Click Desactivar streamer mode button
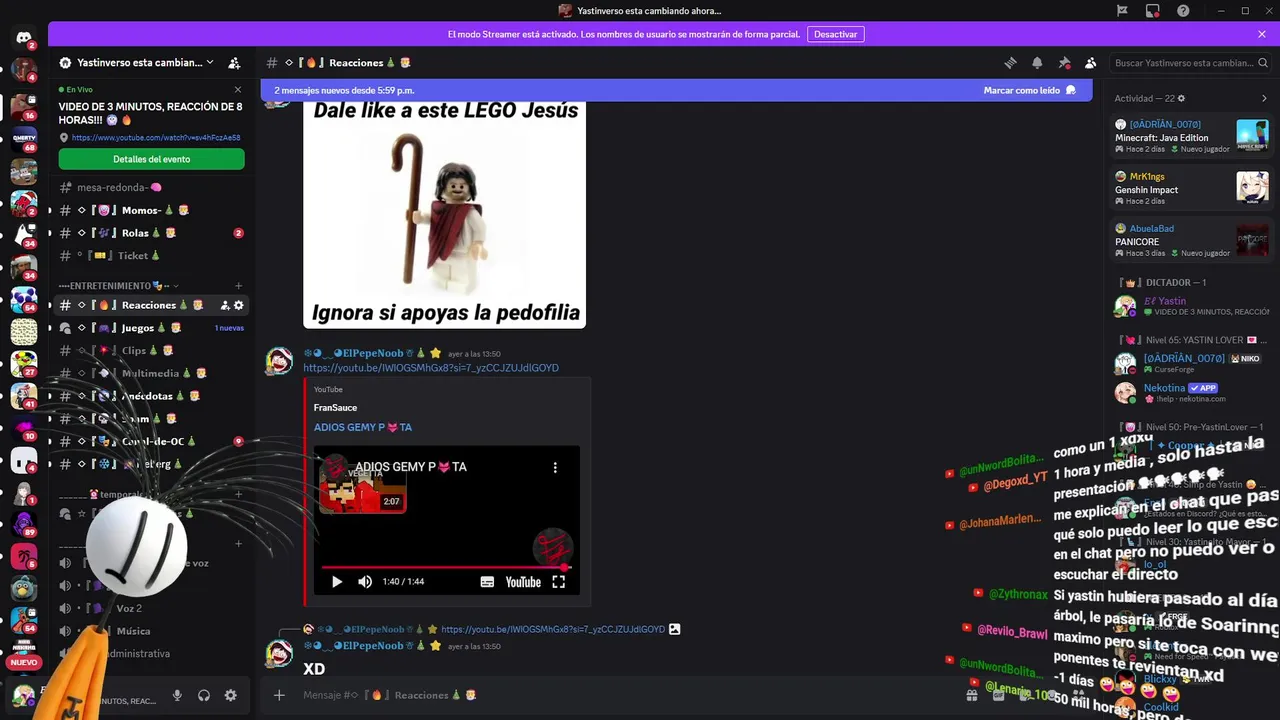 (835, 34)
